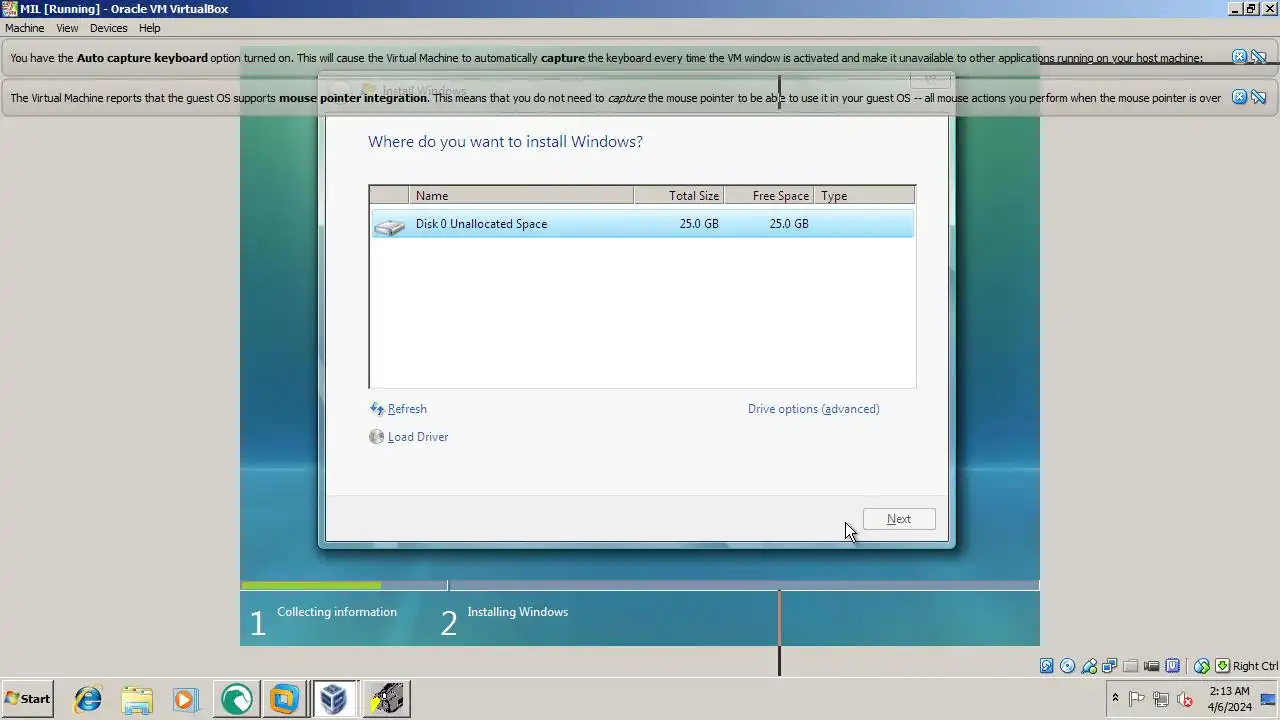Open Drive options (advanced)

814,409
